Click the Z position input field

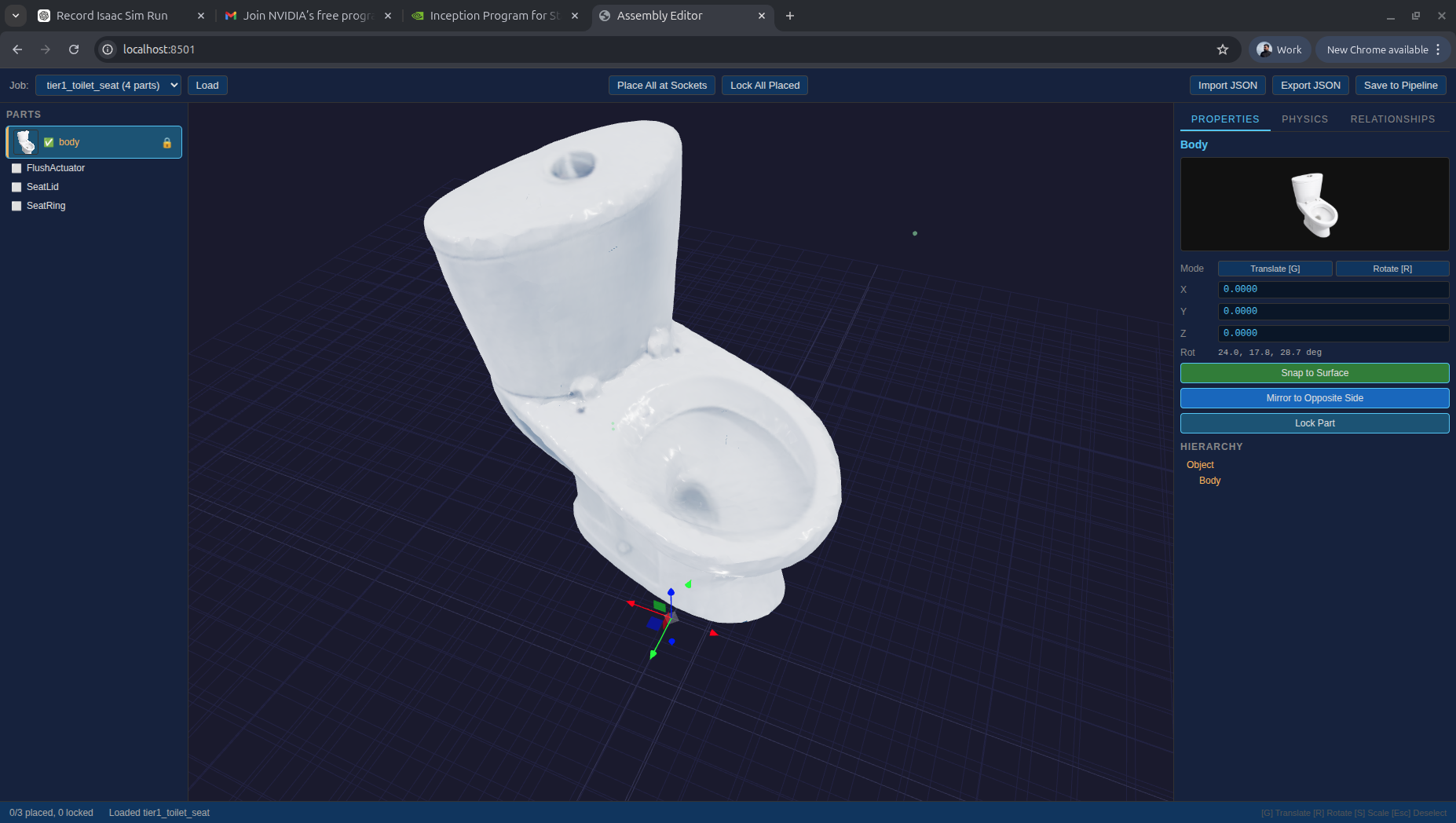pyautogui.click(x=1333, y=333)
